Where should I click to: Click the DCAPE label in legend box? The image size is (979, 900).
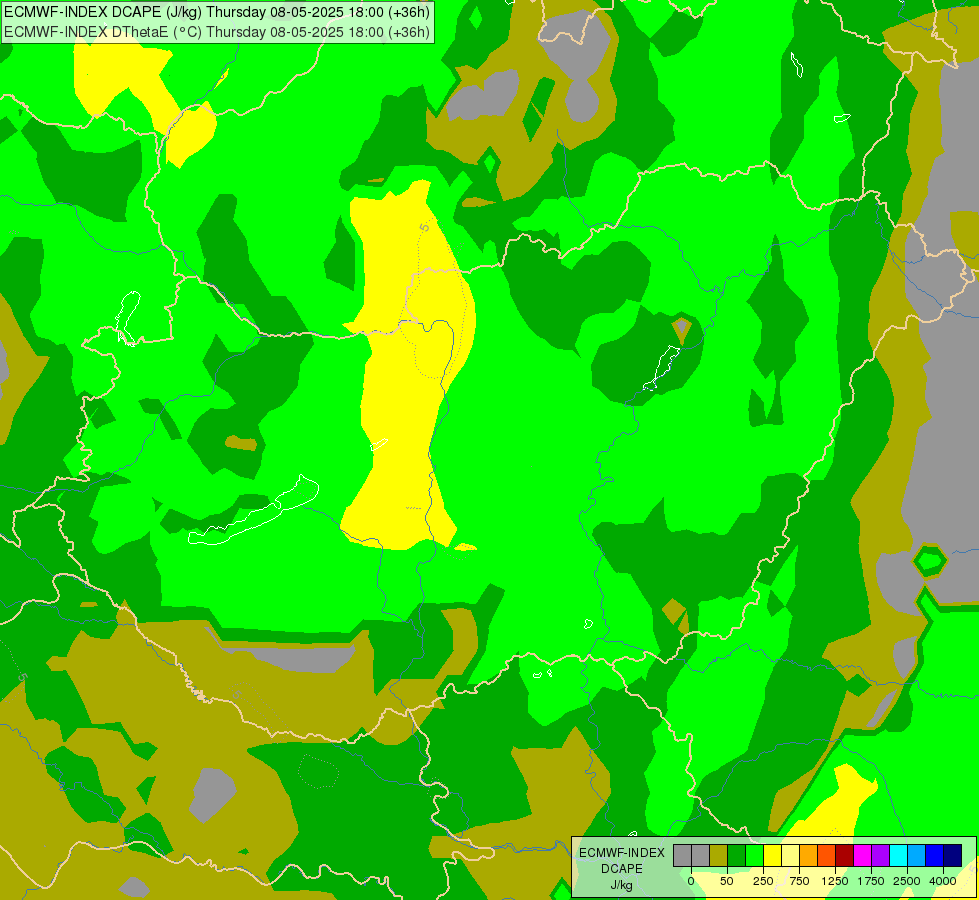(622, 869)
